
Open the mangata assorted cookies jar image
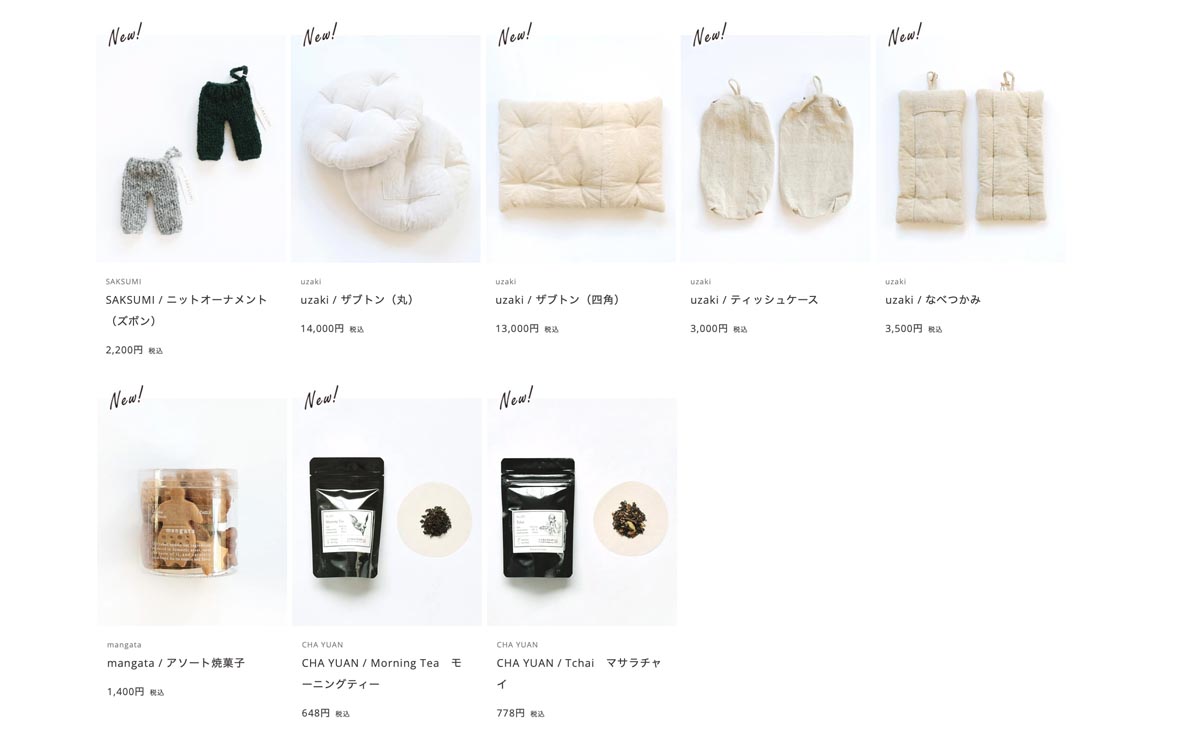(x=192, y=512)
